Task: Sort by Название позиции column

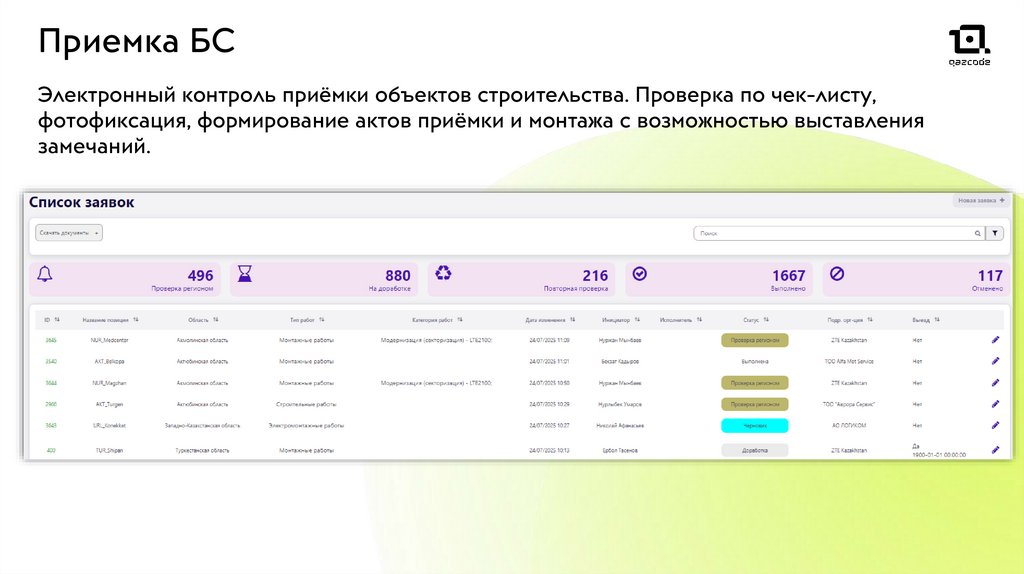Action: (x=136, y=320)
